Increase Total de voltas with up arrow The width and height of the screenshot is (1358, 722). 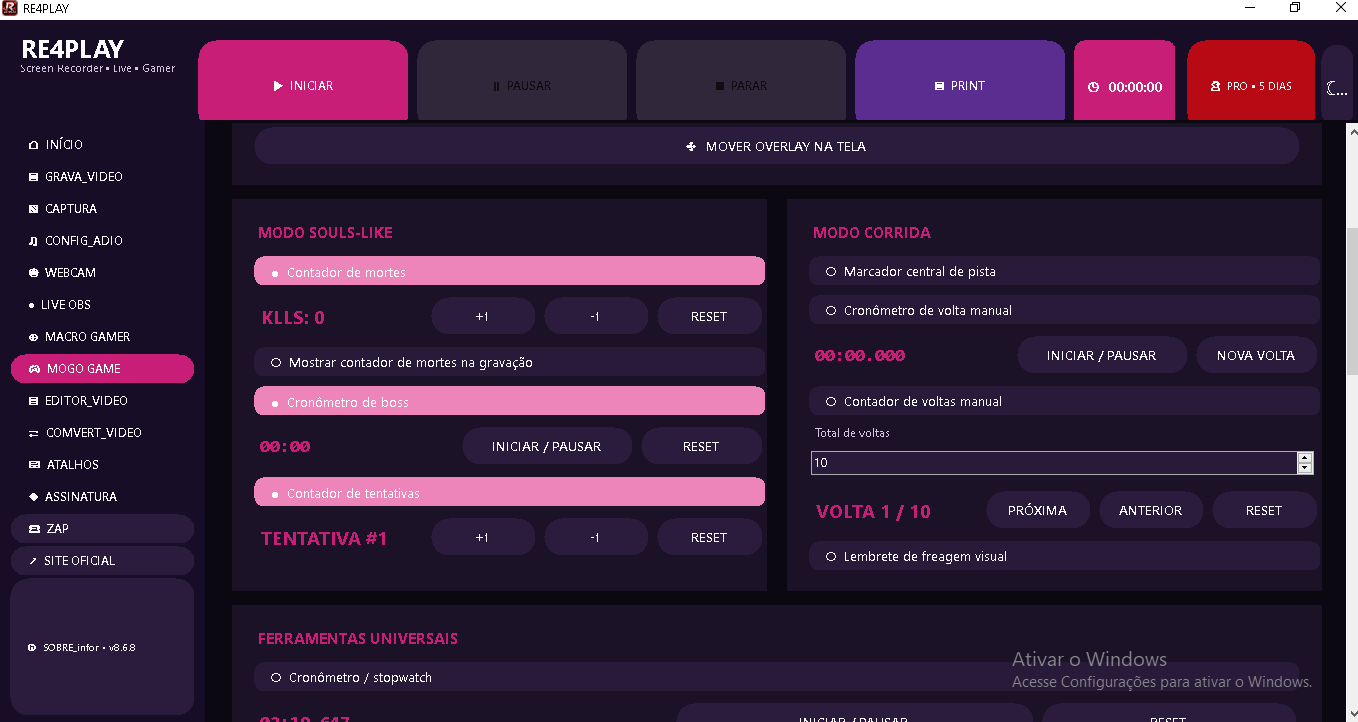[x=1304, y=457]
